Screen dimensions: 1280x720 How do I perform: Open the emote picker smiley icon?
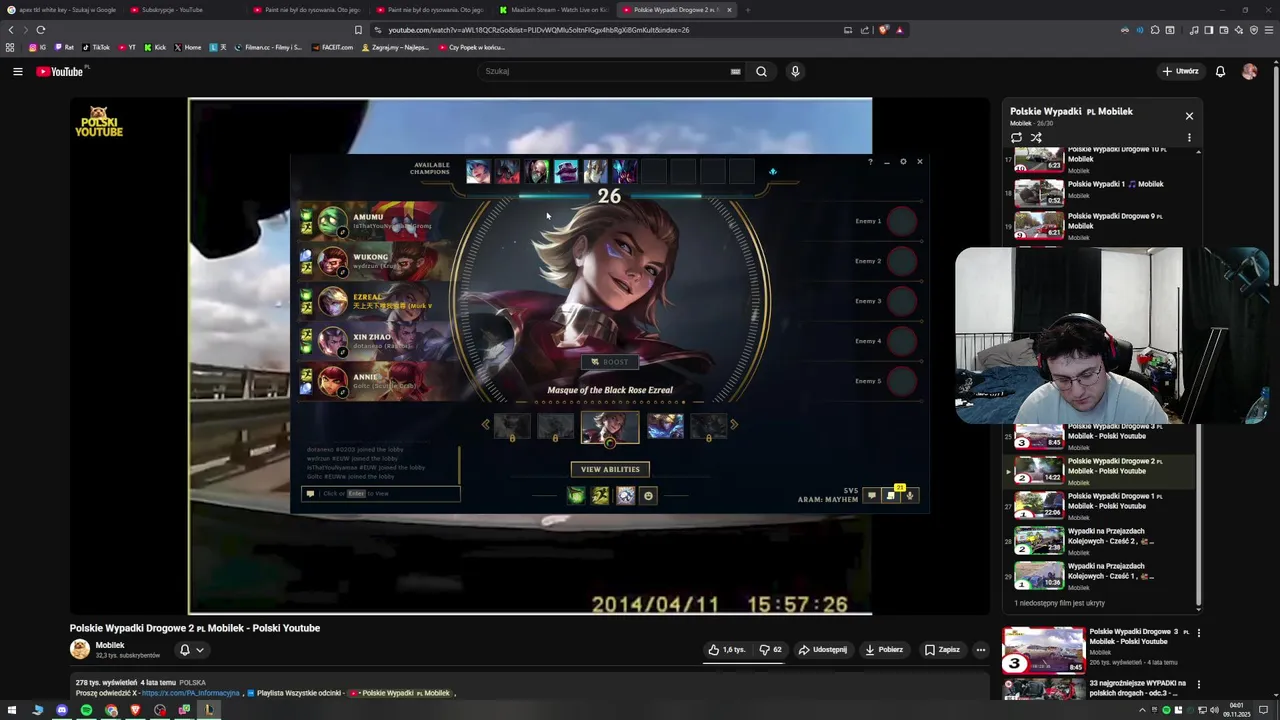(x=648, y=495)
